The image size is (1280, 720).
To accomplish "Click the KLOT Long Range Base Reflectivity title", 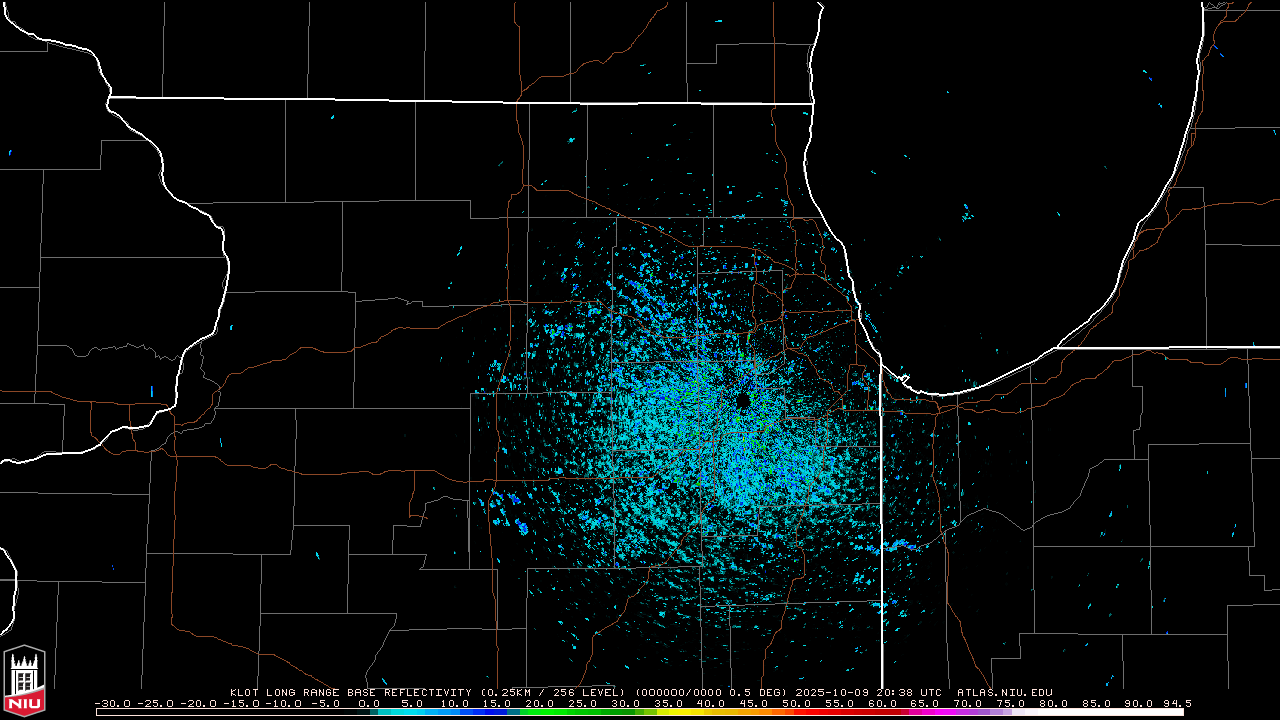I will click(351, 692).
